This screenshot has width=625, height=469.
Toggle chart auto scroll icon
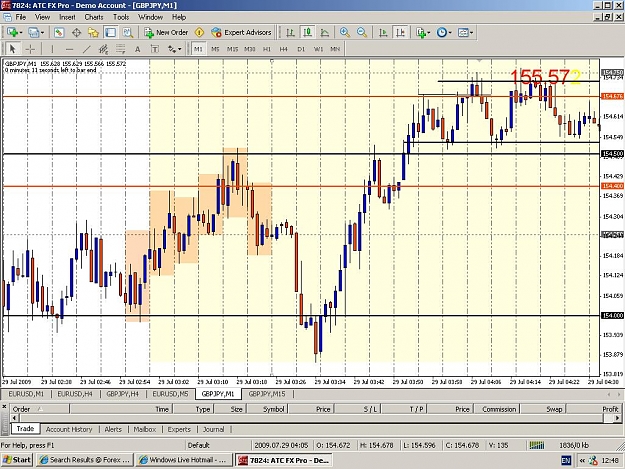[x=383, y=33]
